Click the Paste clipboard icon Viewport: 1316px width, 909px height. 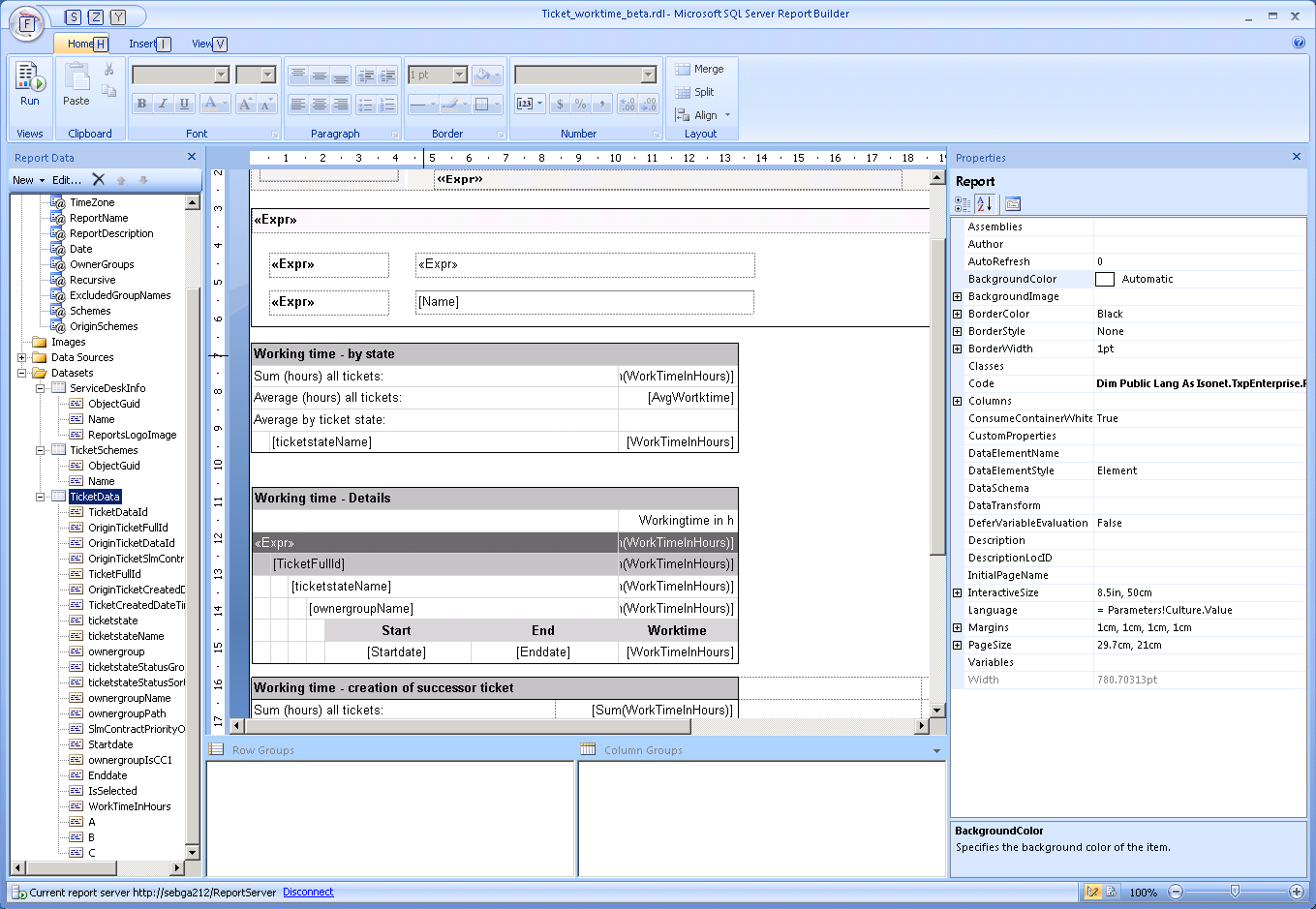[x=76, y=84]
